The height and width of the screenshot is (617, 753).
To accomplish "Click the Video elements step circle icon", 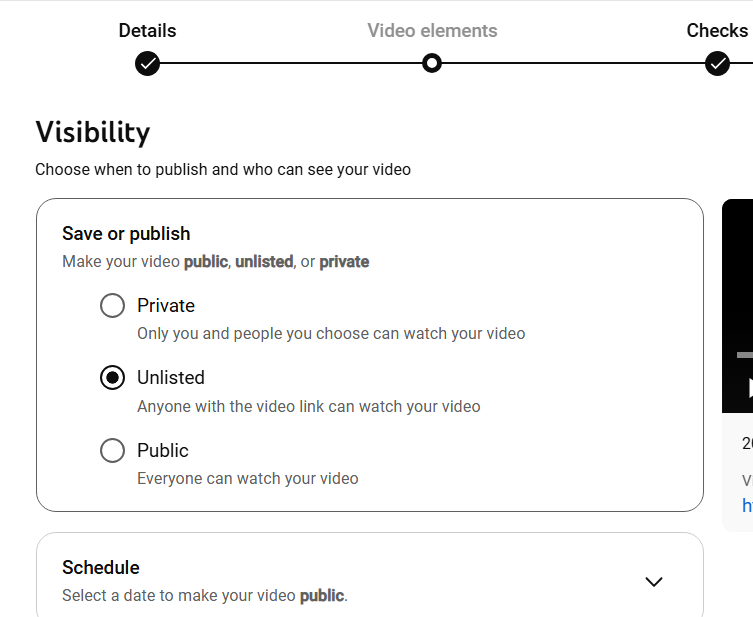I will coord(432,64).
